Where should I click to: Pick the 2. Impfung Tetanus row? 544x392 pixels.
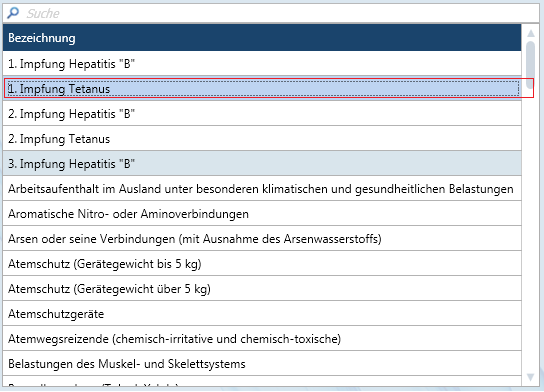[x=262, y=139]
